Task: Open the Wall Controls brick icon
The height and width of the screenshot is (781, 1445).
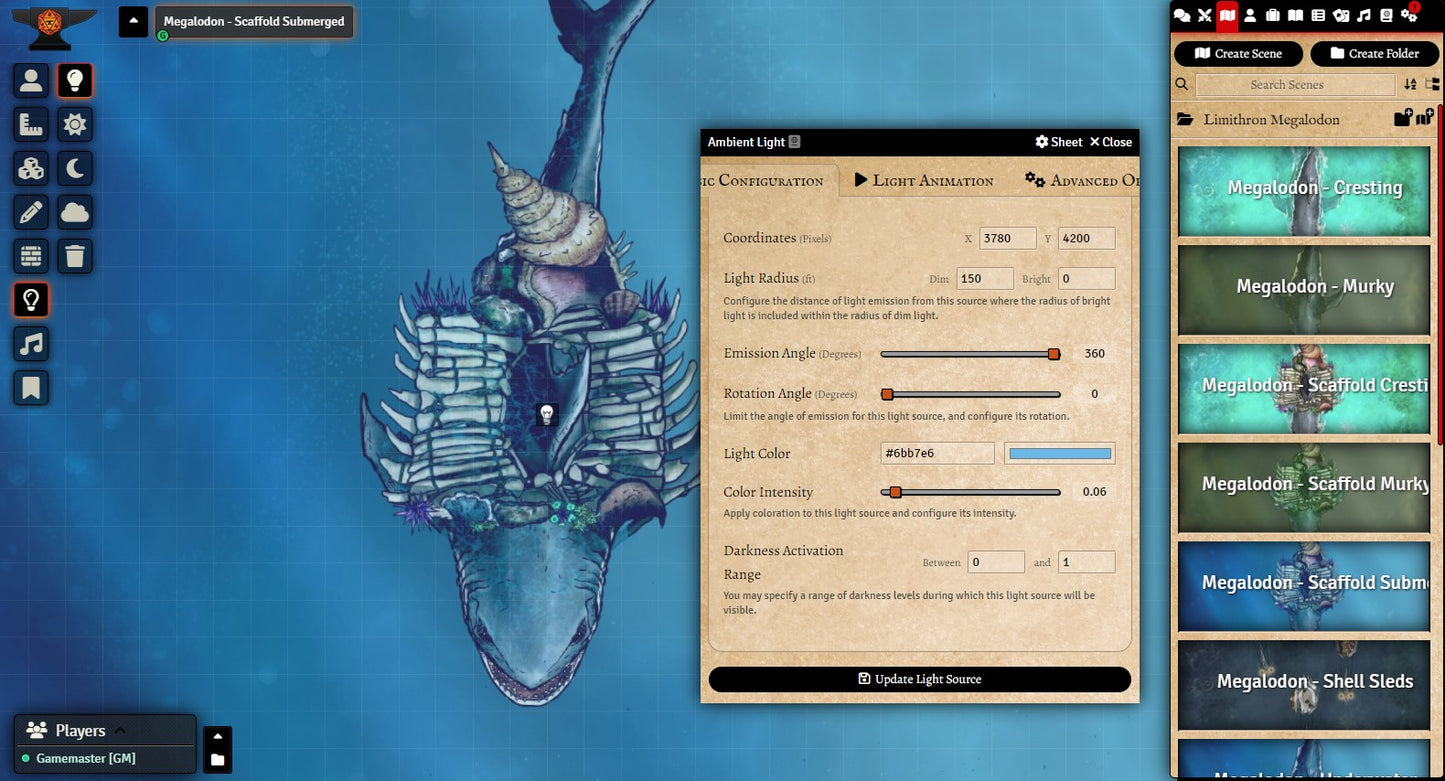Action: pos(31,256)
